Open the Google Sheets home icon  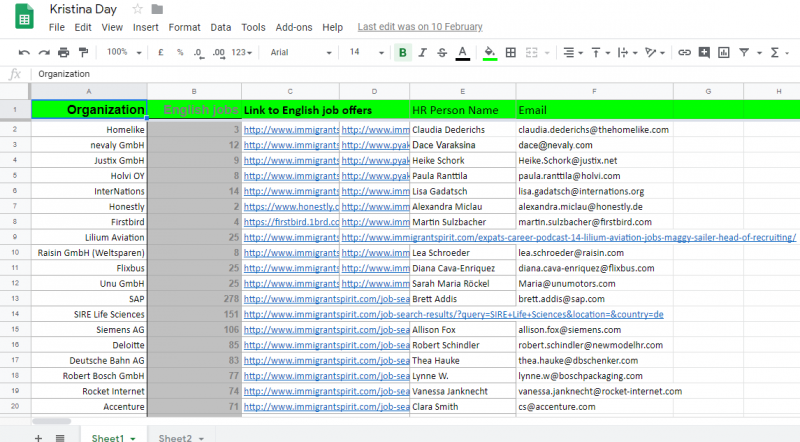24,16
